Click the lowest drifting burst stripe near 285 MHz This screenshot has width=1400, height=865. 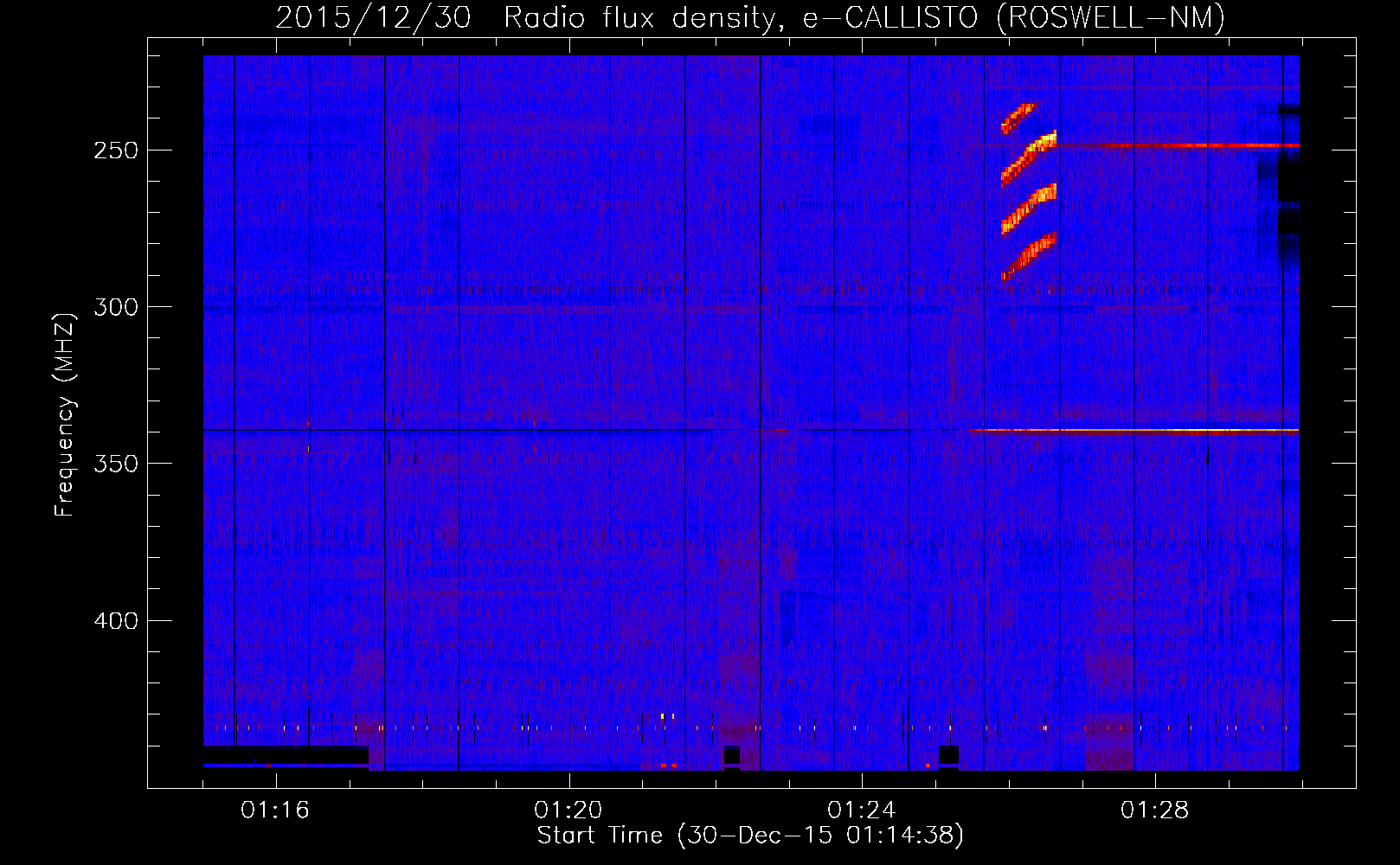pos(1030,257)
